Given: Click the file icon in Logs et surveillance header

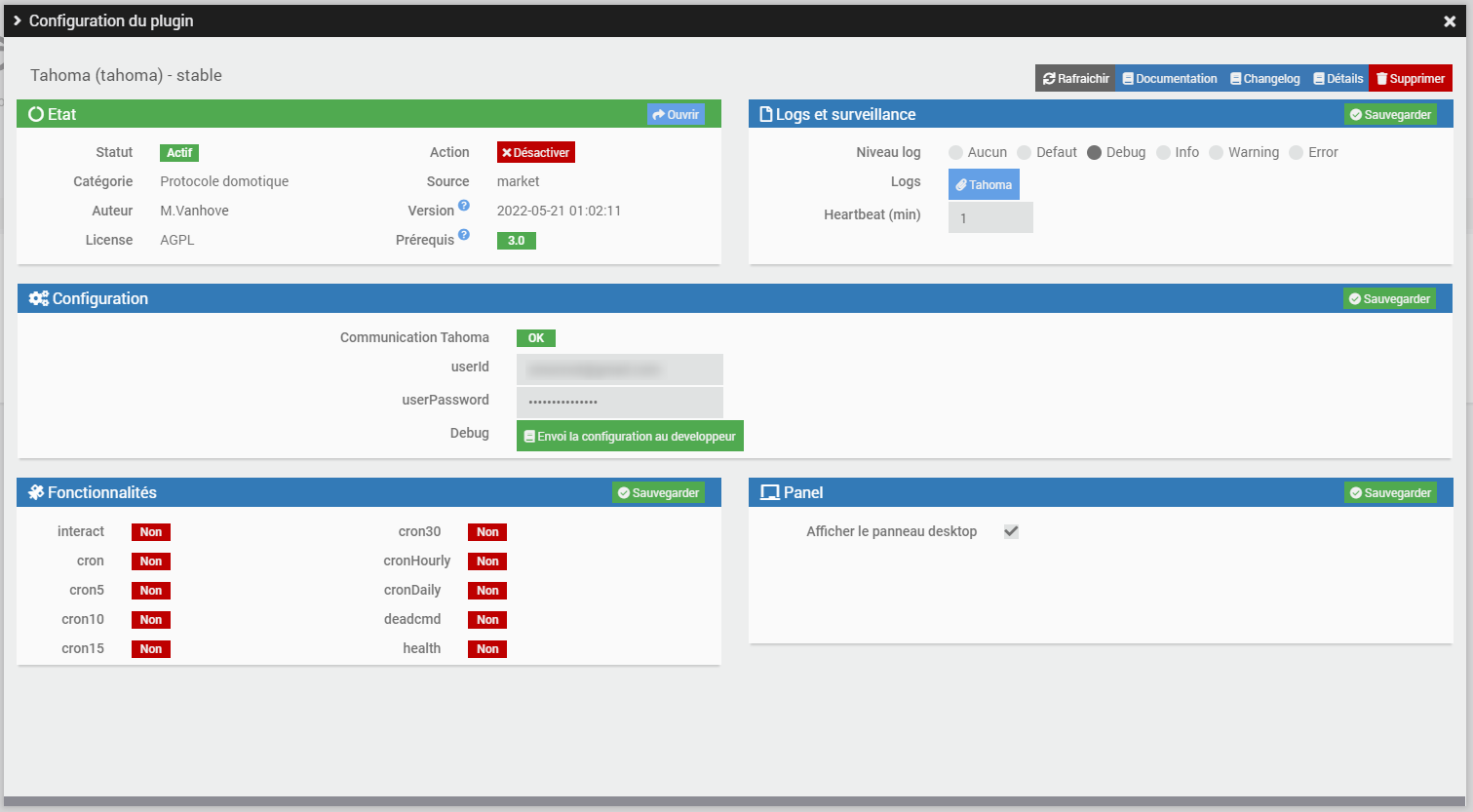Looking at the screenshot, I should tap(765, 114).
